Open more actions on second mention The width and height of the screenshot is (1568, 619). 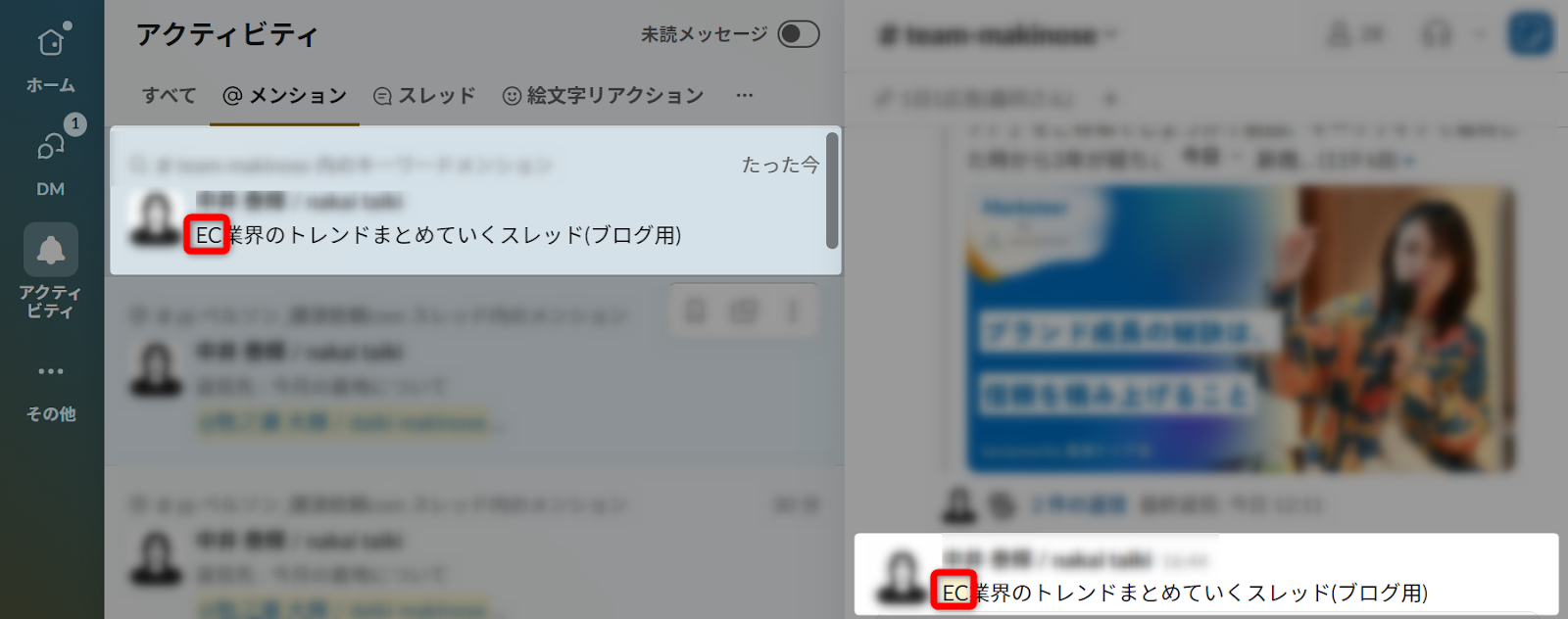point(793,311)
